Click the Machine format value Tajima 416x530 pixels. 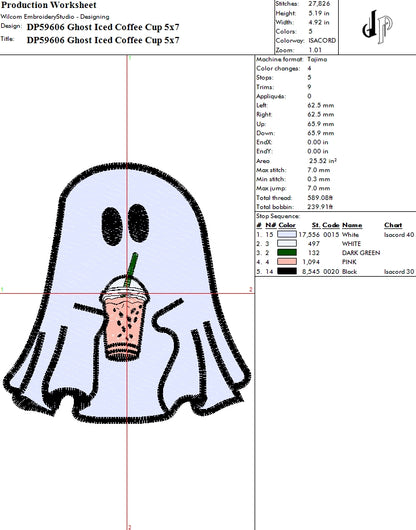tap(317, 59)
